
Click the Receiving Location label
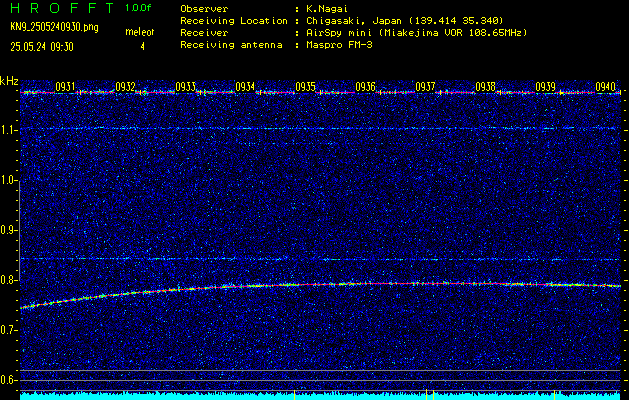(x=234, y=20)
